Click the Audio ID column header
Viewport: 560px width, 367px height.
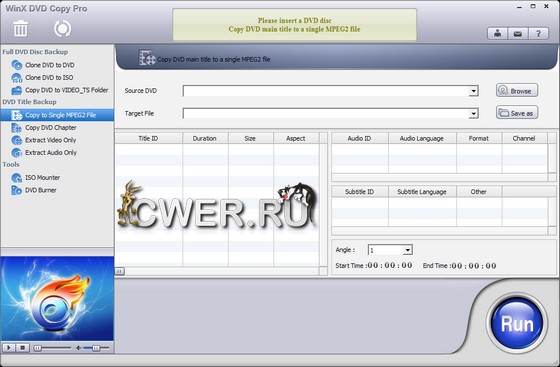360,138
